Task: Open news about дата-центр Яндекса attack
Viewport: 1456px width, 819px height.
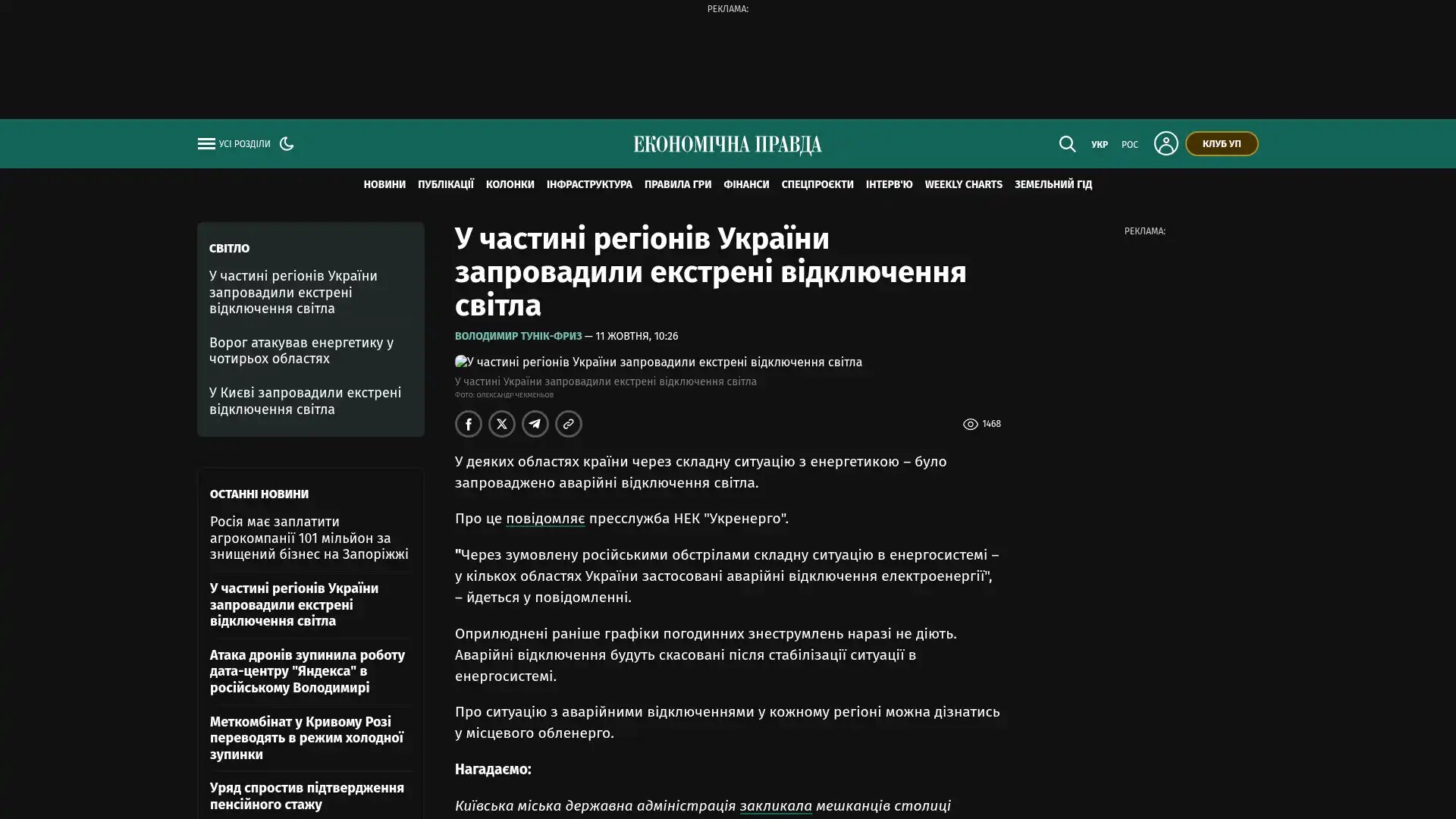Action: point(307,672)
